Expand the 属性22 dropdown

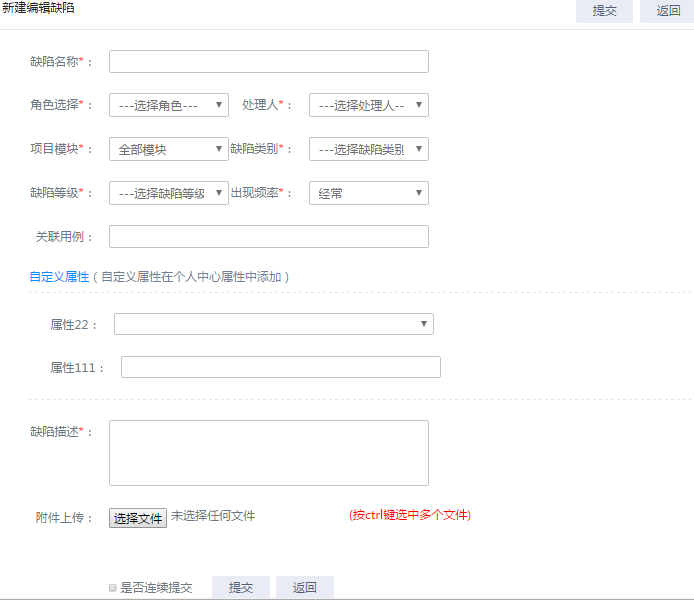pos(273,324)
